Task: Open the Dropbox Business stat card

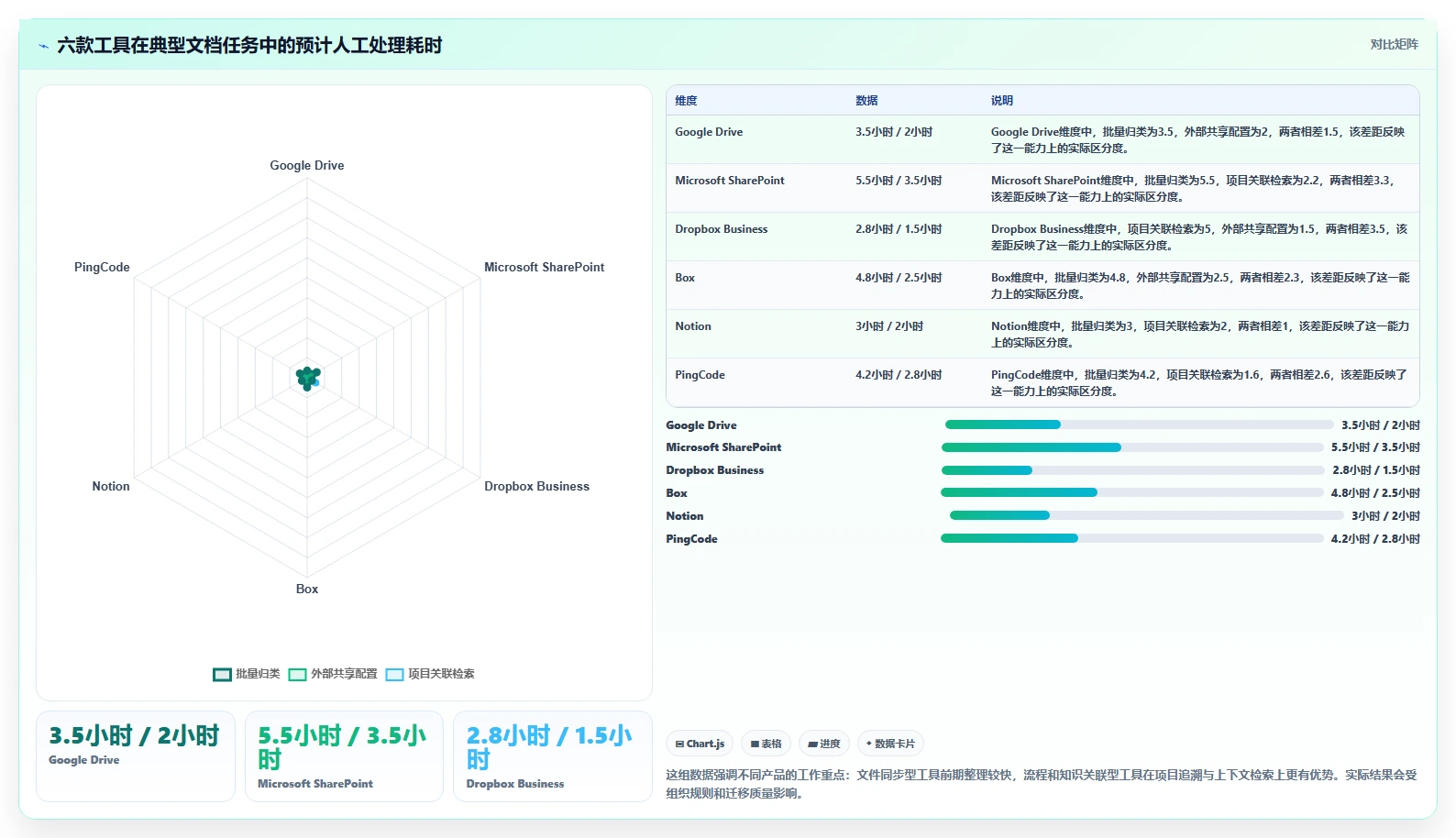Action: [x=553, y=756]
